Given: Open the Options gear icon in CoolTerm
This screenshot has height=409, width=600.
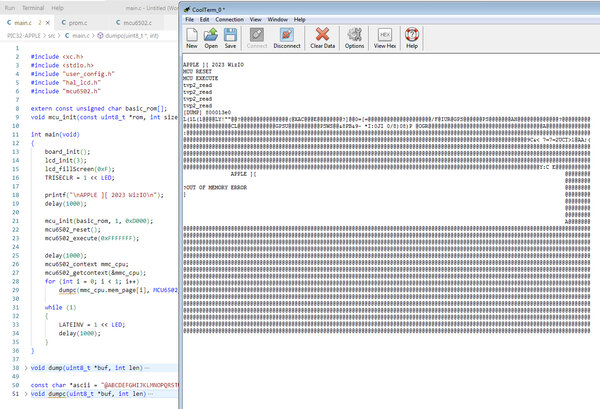Looking at the screenshot, I should coord(354,38).
